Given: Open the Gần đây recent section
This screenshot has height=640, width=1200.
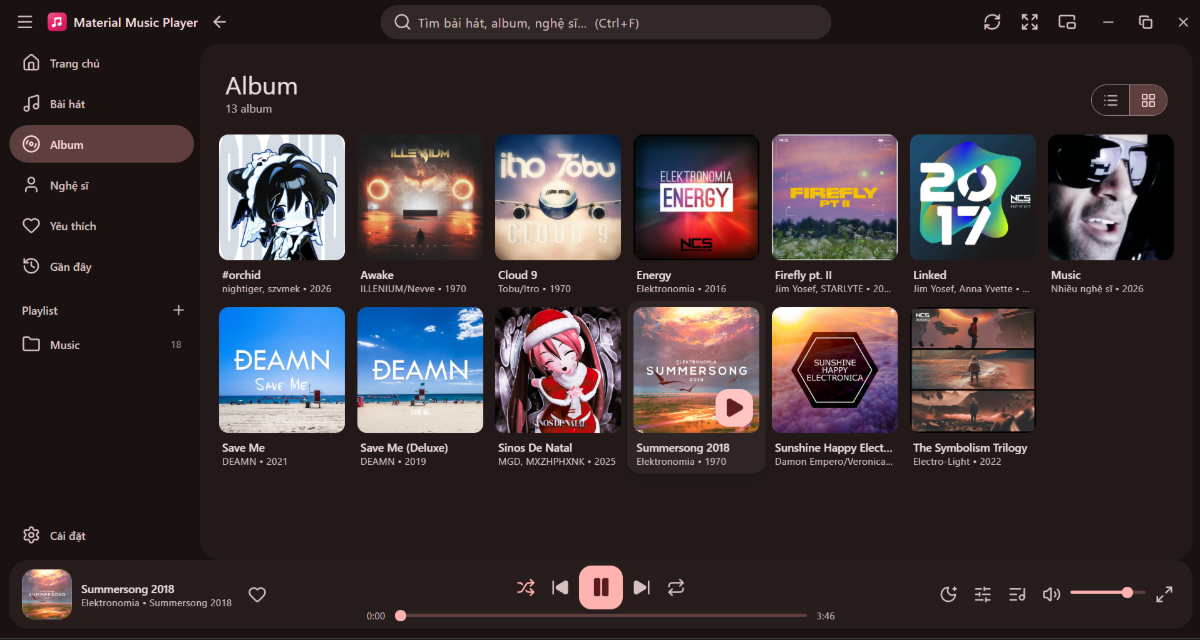Looking at the screenshot, I should click(x=102, y=266).
